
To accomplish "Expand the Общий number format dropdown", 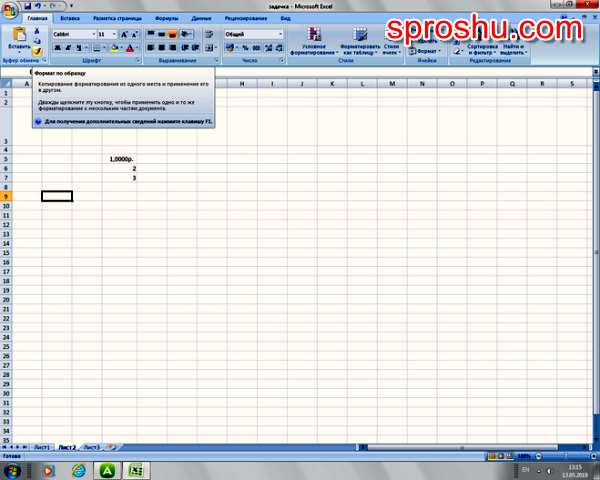I will point(280,34).
